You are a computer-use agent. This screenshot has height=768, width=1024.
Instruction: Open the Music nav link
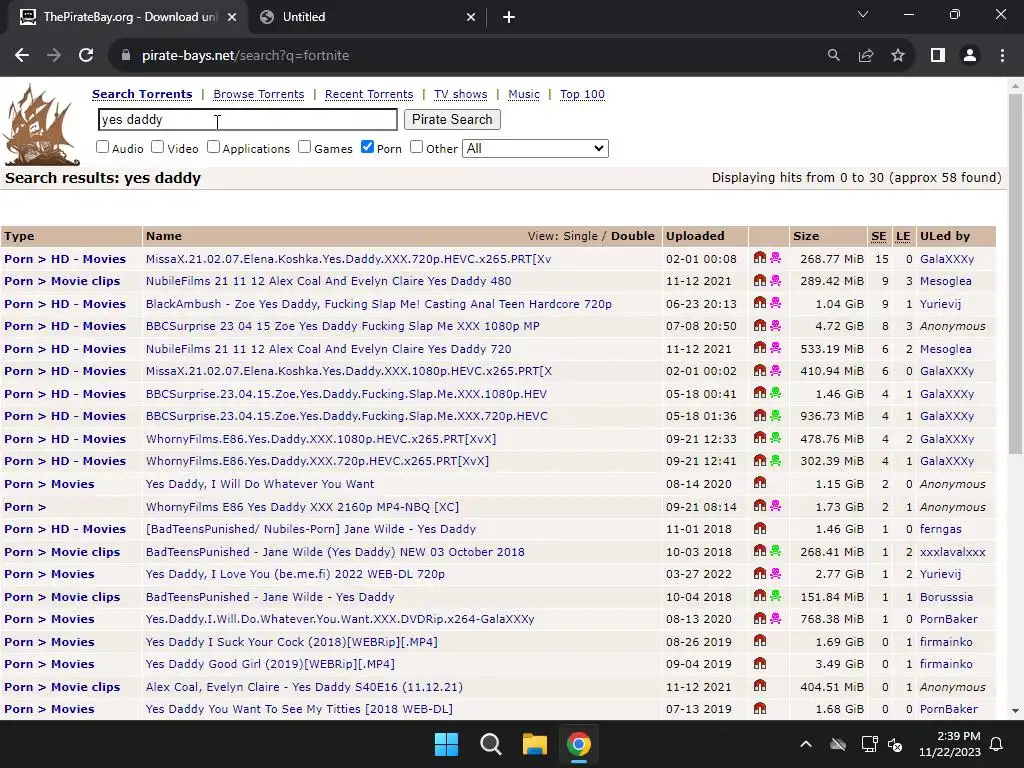pyautogui.click(x=524, y=94)
